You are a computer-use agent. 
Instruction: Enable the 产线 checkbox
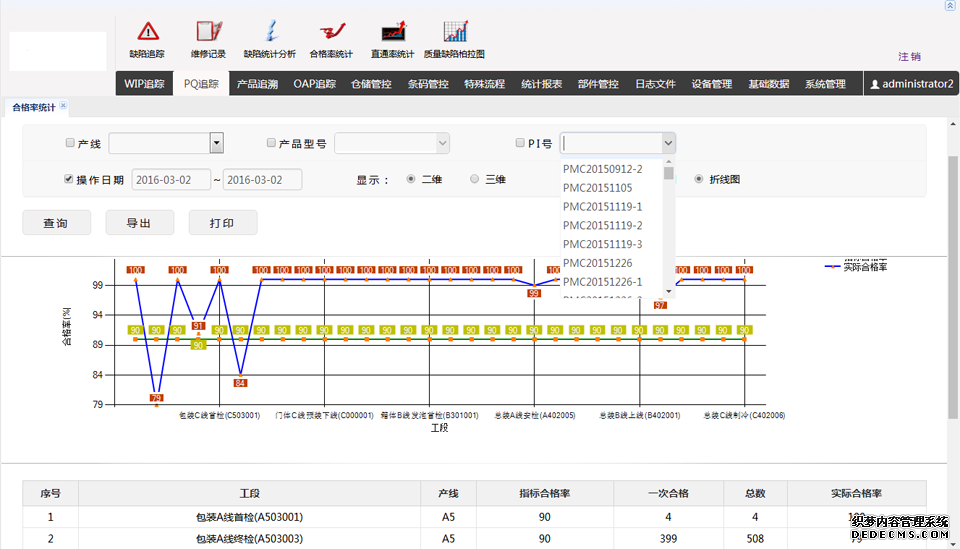click(69, 143)
